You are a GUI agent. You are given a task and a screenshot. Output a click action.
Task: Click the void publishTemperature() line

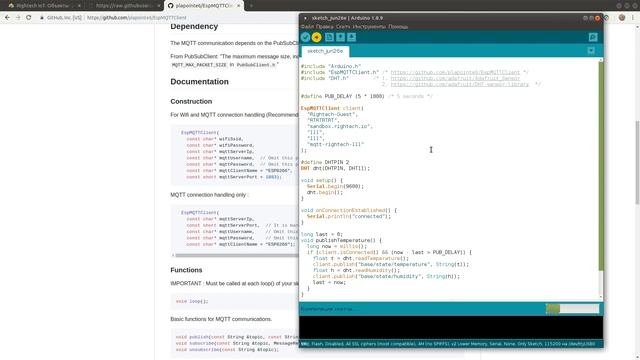(x=341, y=240)
